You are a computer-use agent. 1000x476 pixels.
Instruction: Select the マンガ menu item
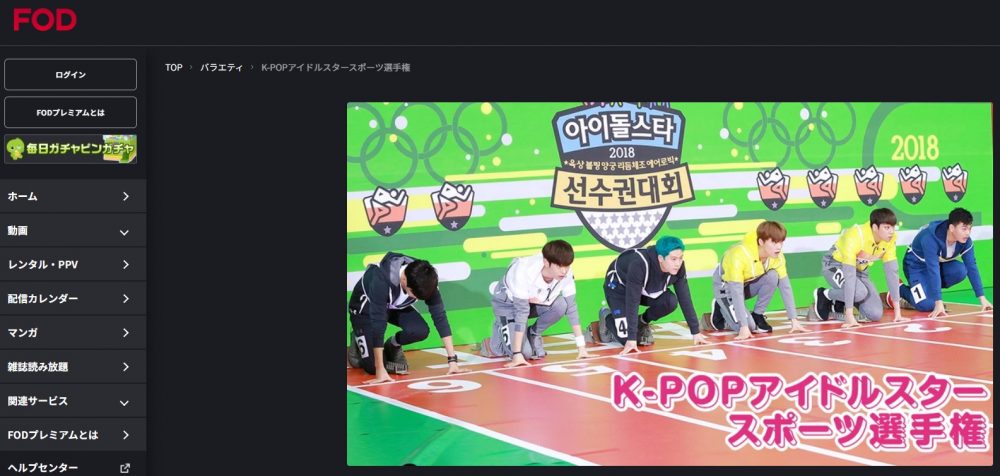(73, 332)
